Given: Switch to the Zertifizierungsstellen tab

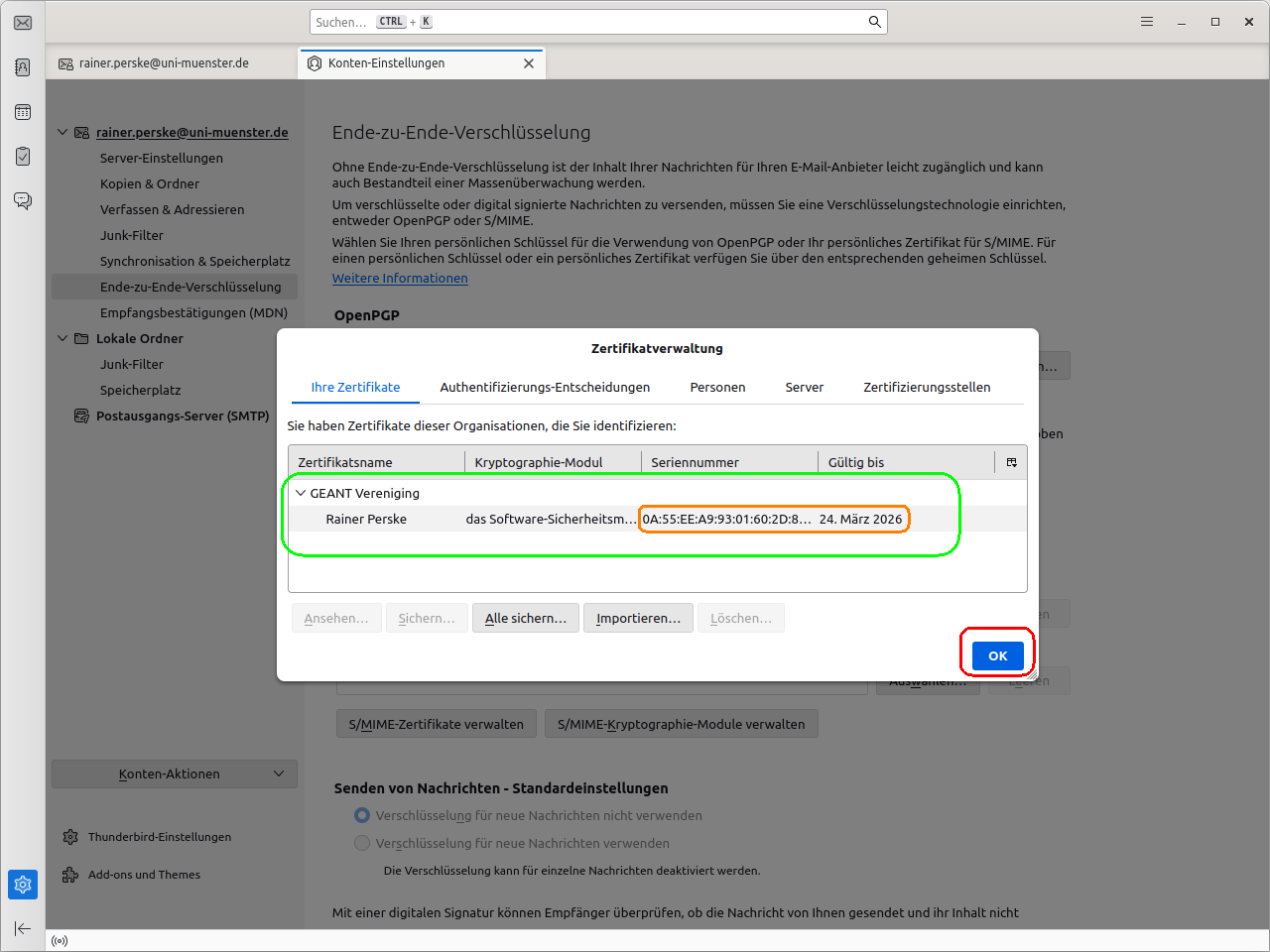Looking at the screenshot, I should pyautogui.click(x=926, y=387).
